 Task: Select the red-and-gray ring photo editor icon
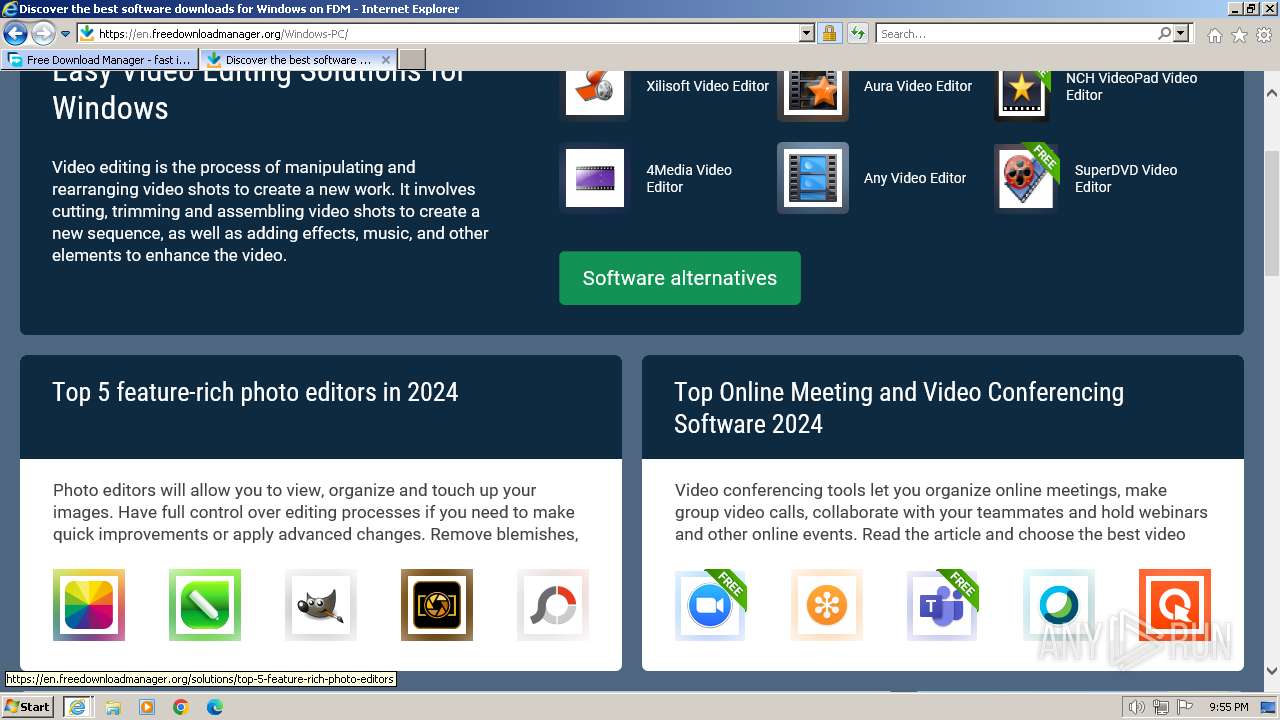click(x=553, y=605)
